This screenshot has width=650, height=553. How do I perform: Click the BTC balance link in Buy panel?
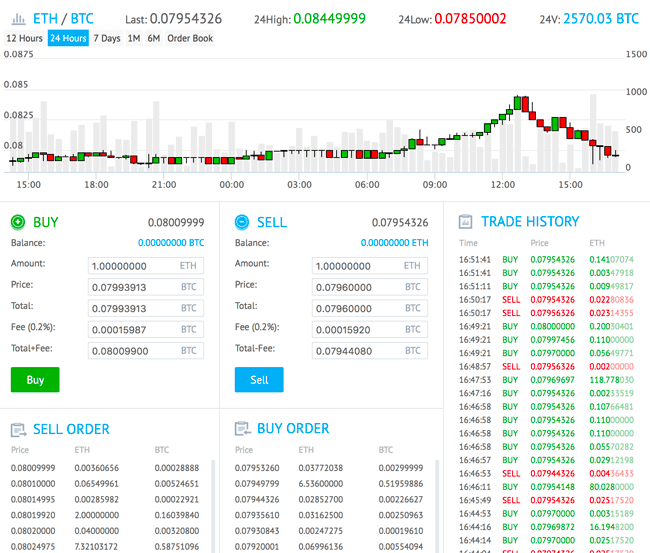click(171, 243)
